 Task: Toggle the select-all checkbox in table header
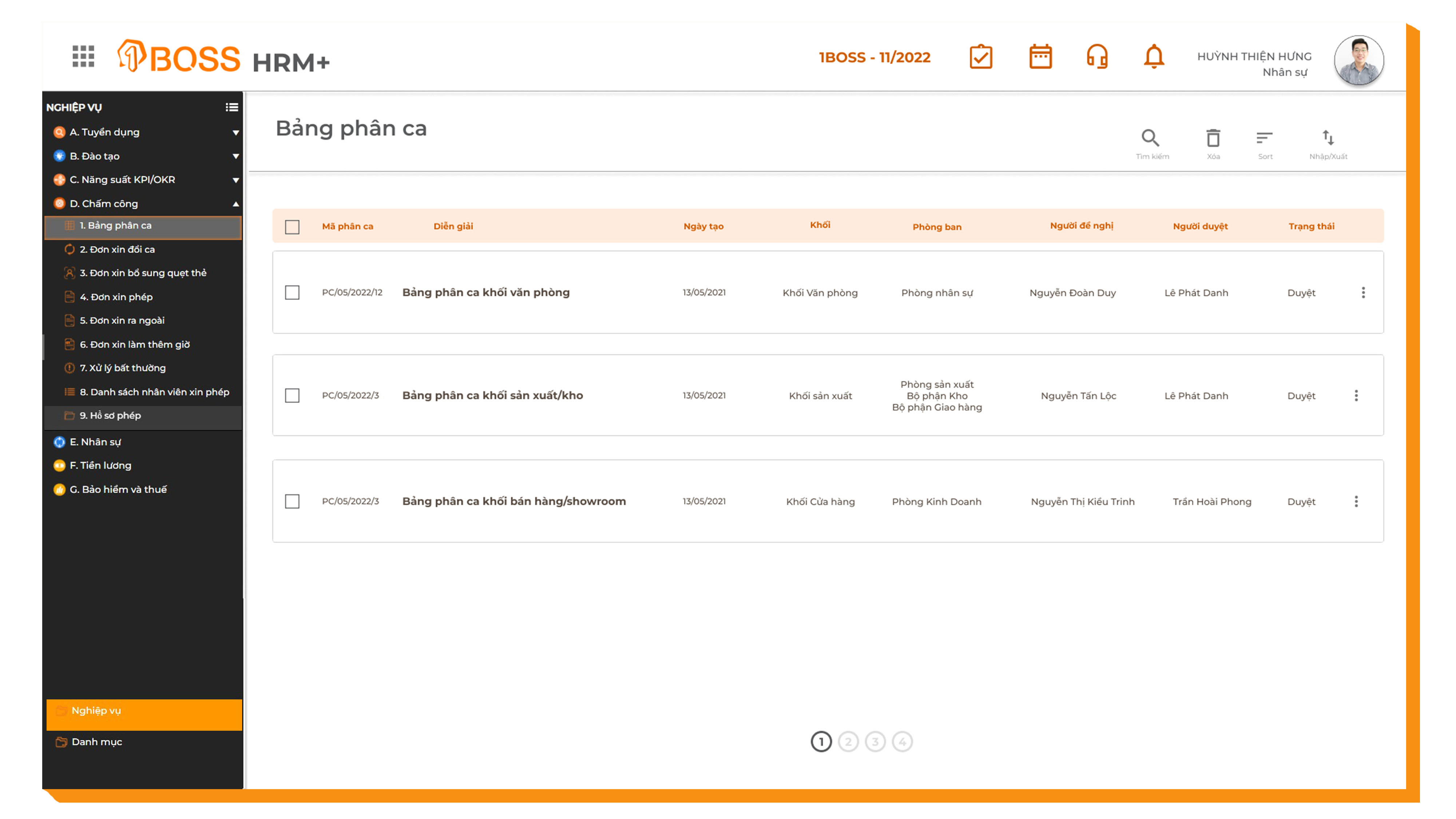click(x=292, y=227)
